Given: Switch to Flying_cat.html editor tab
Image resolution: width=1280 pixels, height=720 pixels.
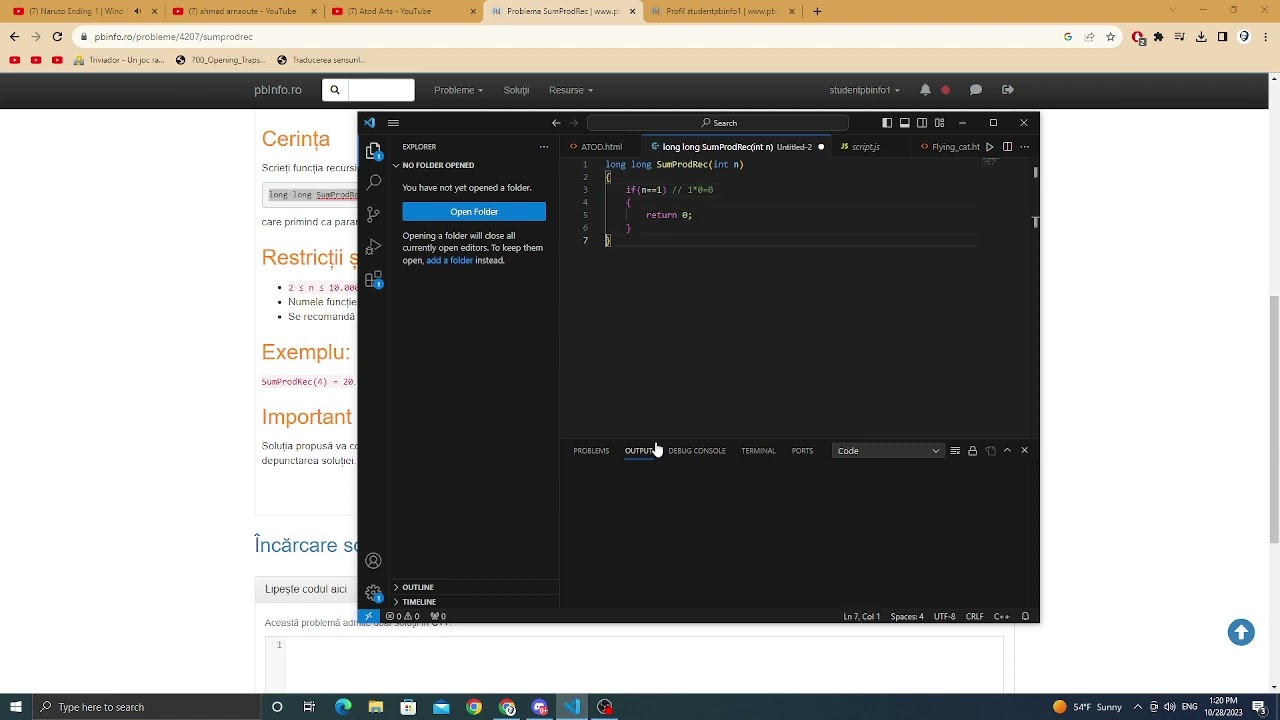Looking at the screenshot, I should (x=950, y=147).
